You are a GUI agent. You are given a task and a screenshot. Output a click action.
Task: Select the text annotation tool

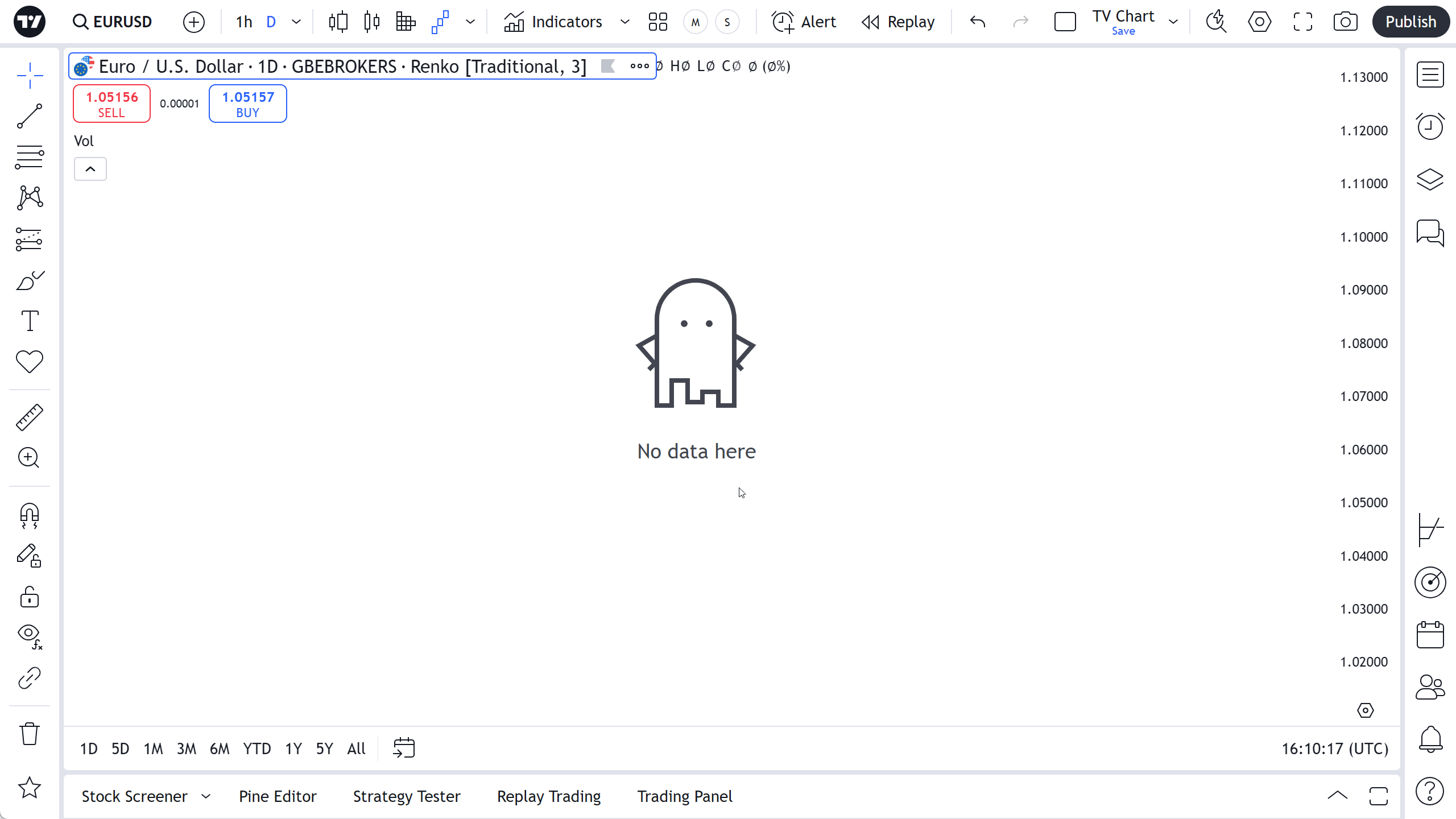pos(30,321)
